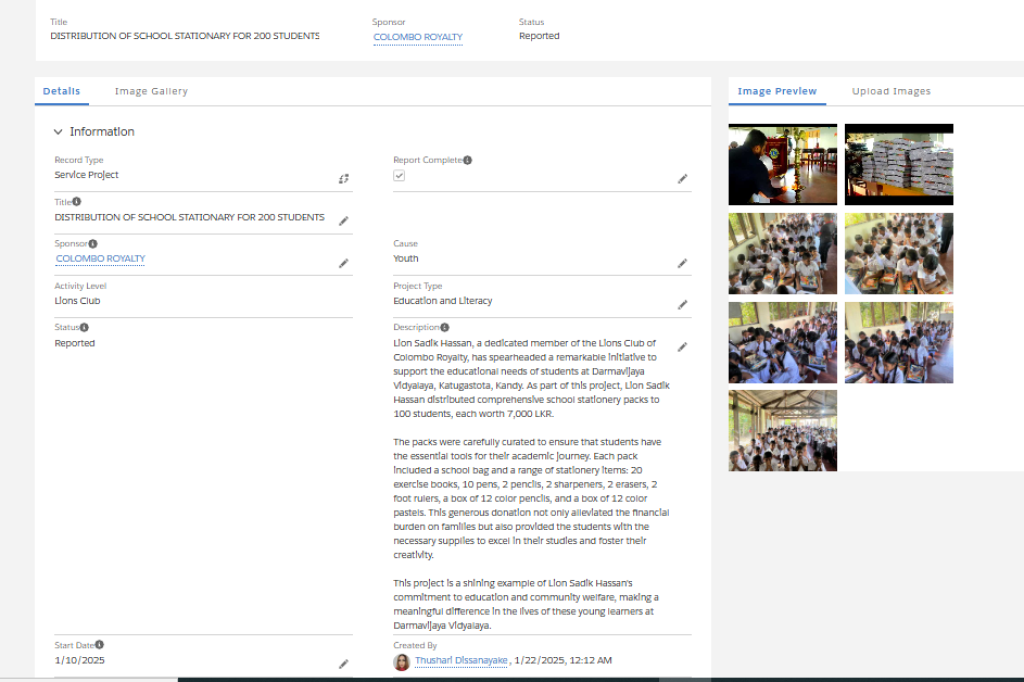Screen dimensions: 1024x682
Task: Show info tooltip next to Start Date
Action: pos(99,645)
